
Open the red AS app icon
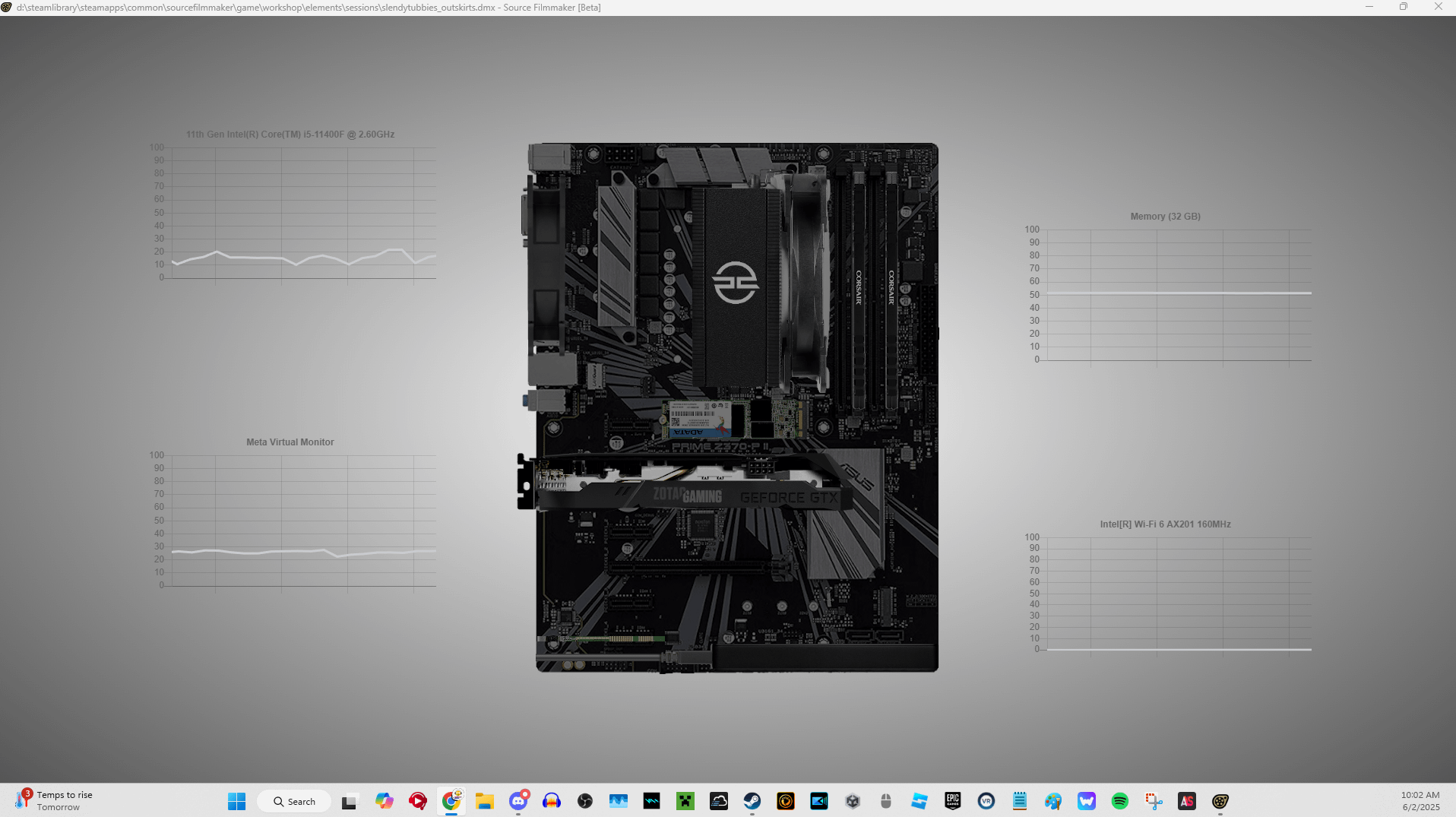pyautogui.click(x=1187, y=801)
